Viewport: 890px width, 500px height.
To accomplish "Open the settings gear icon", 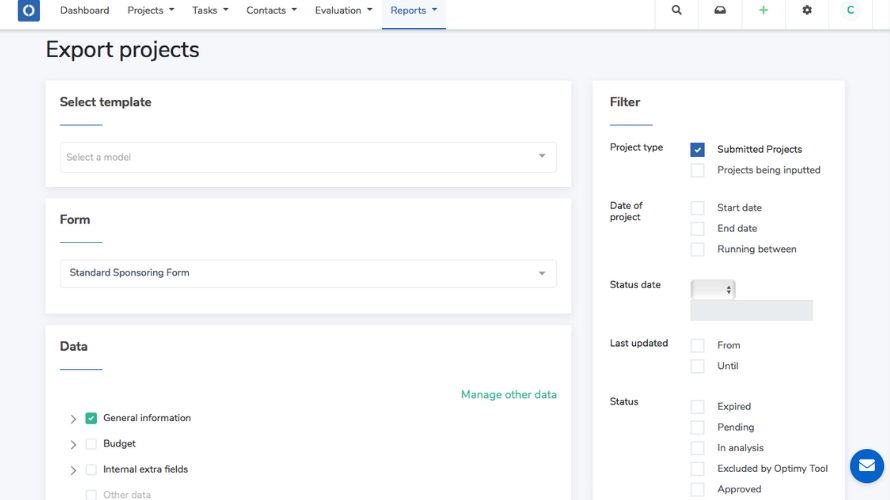I will click(x=807, y=11).
